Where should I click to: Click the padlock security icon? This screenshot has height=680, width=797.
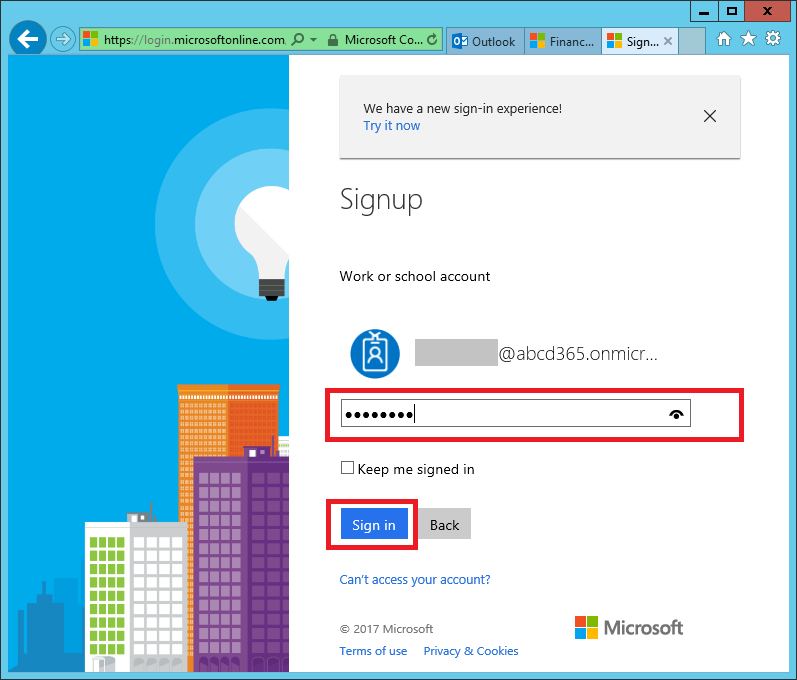333,40
